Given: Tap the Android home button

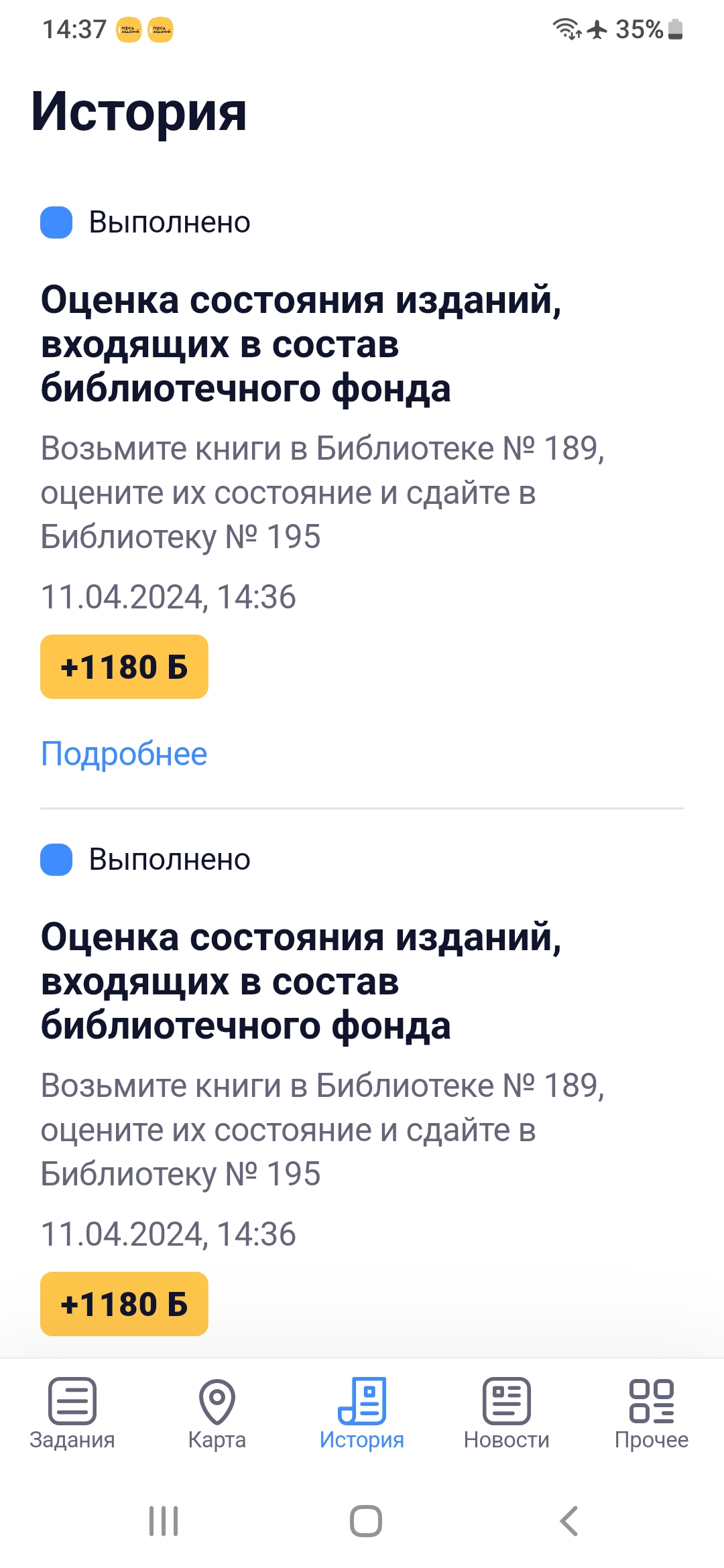Looking at the screenshot, I should pos(366,1520).
